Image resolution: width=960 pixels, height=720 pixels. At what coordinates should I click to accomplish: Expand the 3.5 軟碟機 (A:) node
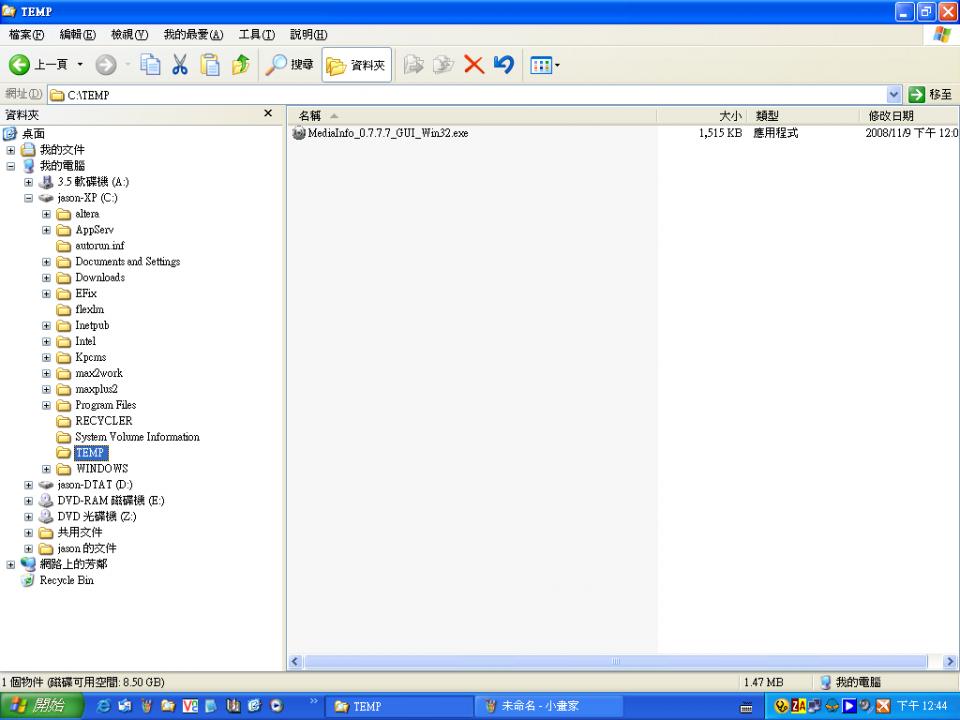pyautogui.click(x=28, y=182)
